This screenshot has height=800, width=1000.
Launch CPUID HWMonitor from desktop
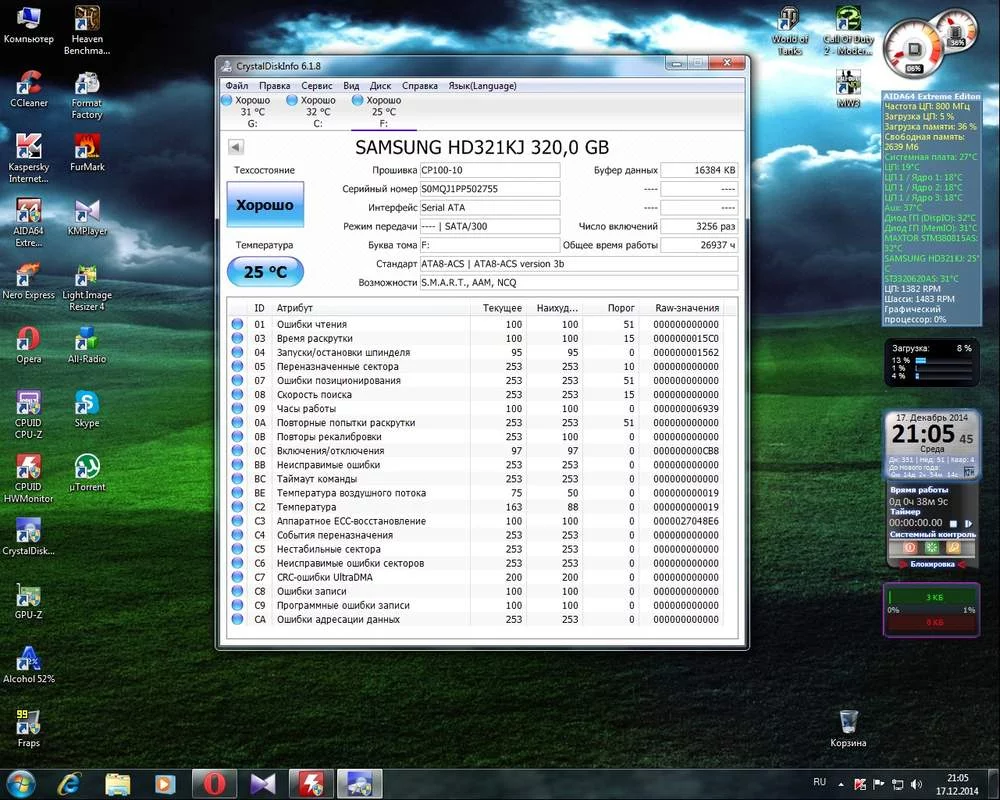point(29,468)
